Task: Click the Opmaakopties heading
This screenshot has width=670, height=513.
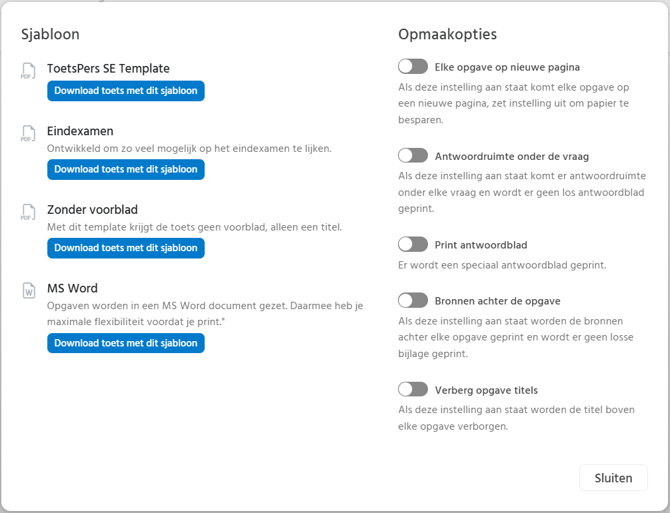Action: click(447, 34)
